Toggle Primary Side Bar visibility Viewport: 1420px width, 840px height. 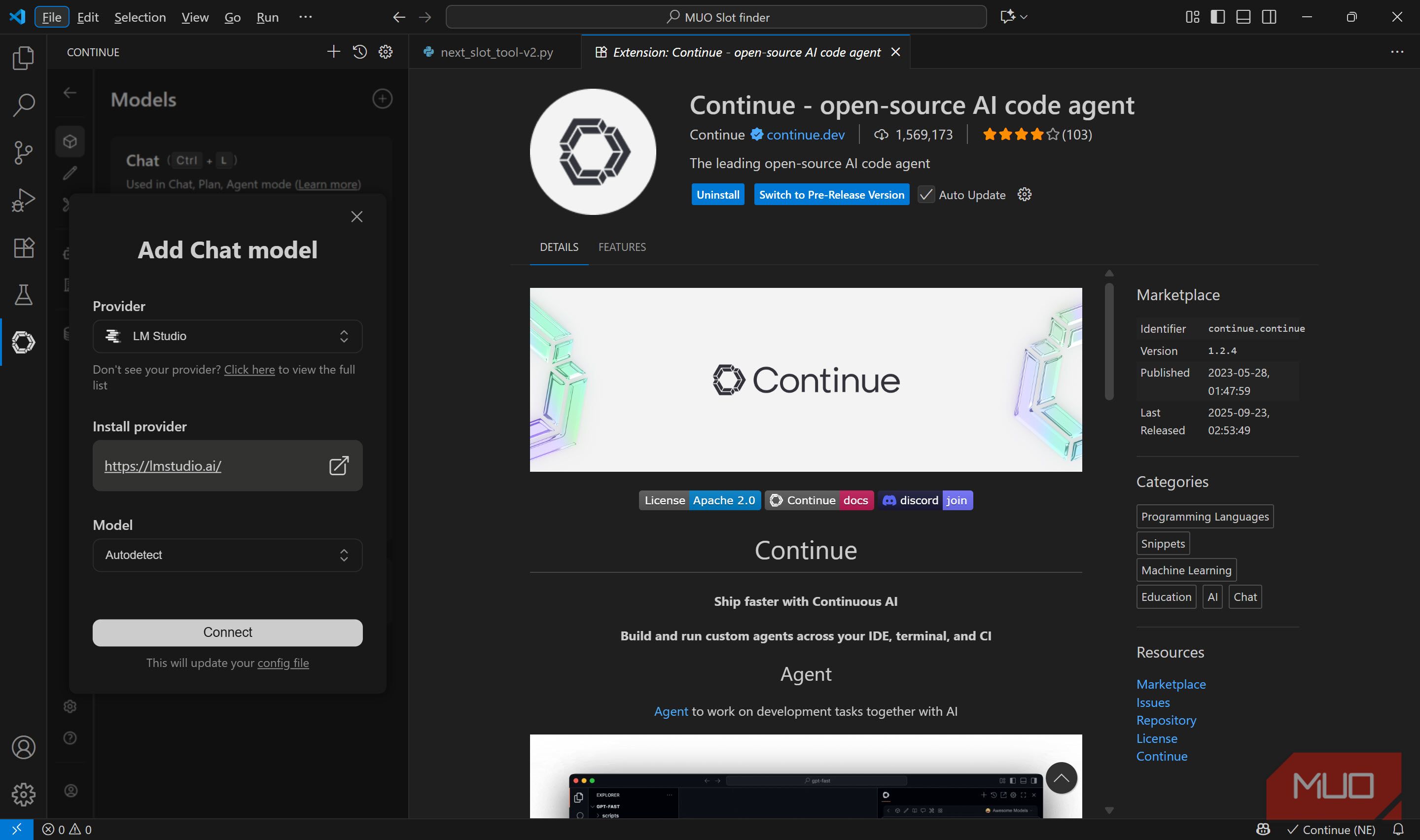click(1217, 17)
